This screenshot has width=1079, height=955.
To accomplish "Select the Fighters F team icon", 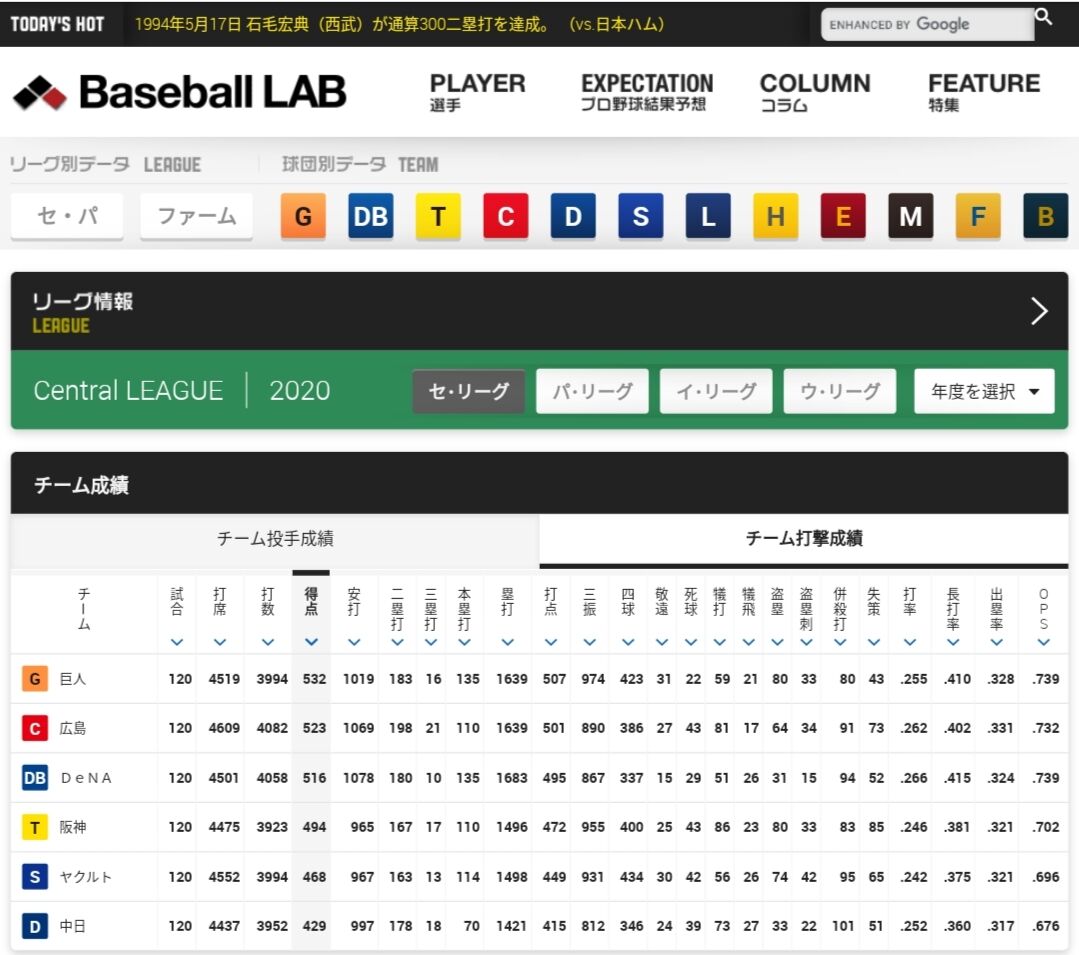I will (977, 216).
